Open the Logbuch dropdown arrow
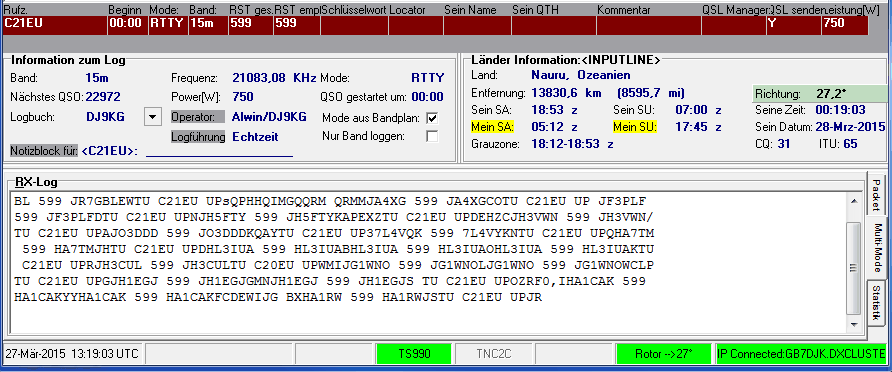Viewport: 892px width, 372px height. point(152,118)
